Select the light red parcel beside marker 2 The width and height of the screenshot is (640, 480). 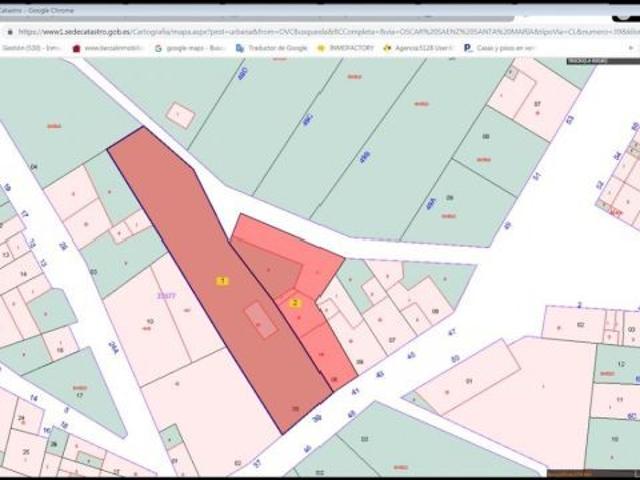[305, 250]
